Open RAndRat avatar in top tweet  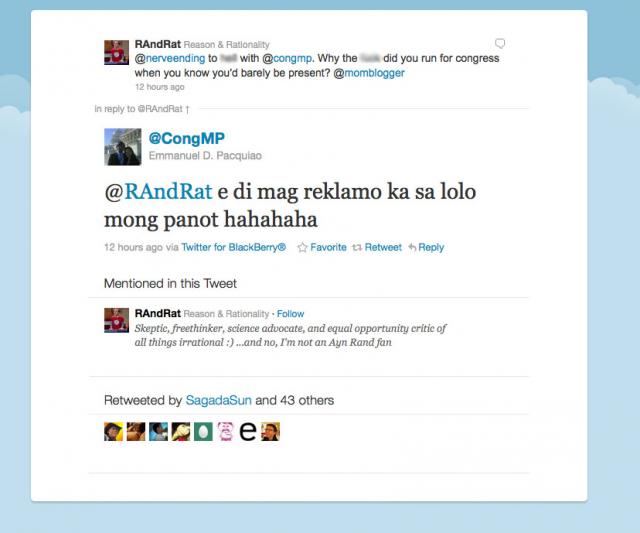coord(116,52)
